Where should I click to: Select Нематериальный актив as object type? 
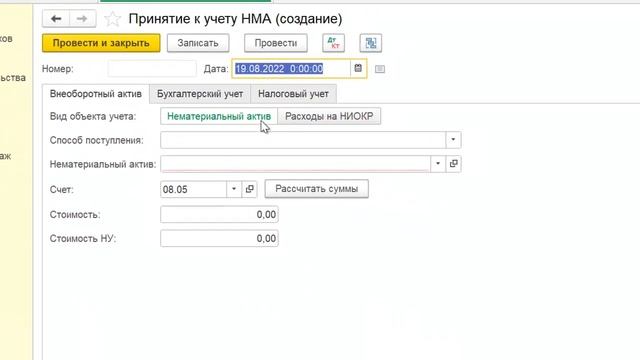point(219,116)
